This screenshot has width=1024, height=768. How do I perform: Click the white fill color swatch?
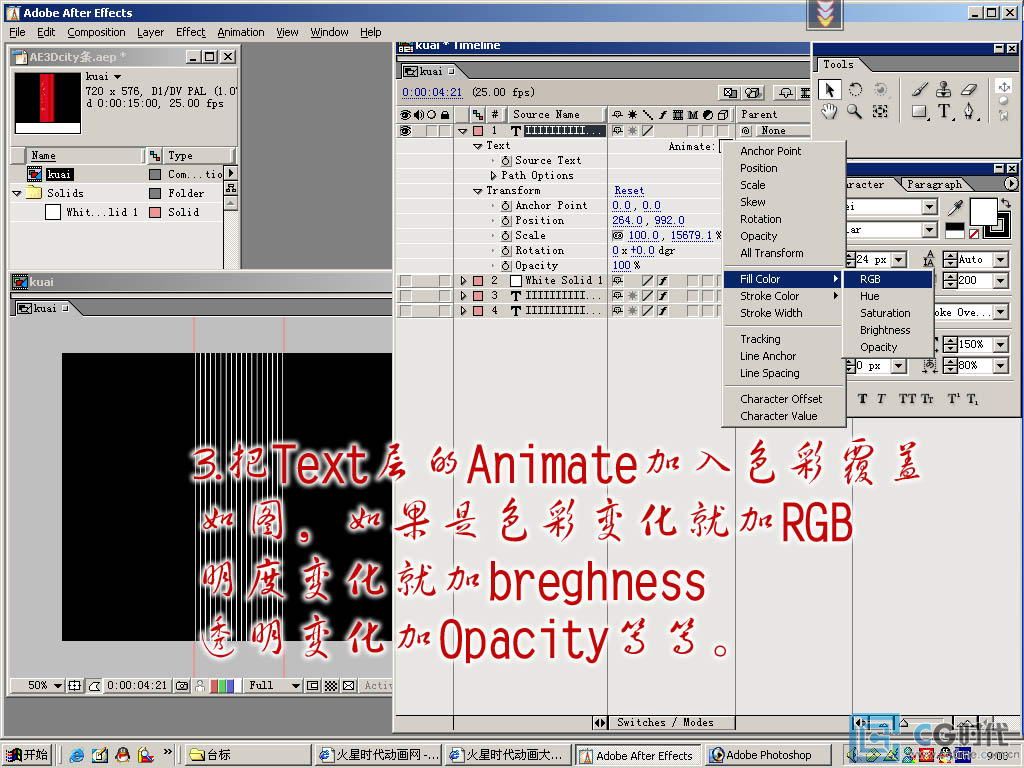(x=984, y=212)
